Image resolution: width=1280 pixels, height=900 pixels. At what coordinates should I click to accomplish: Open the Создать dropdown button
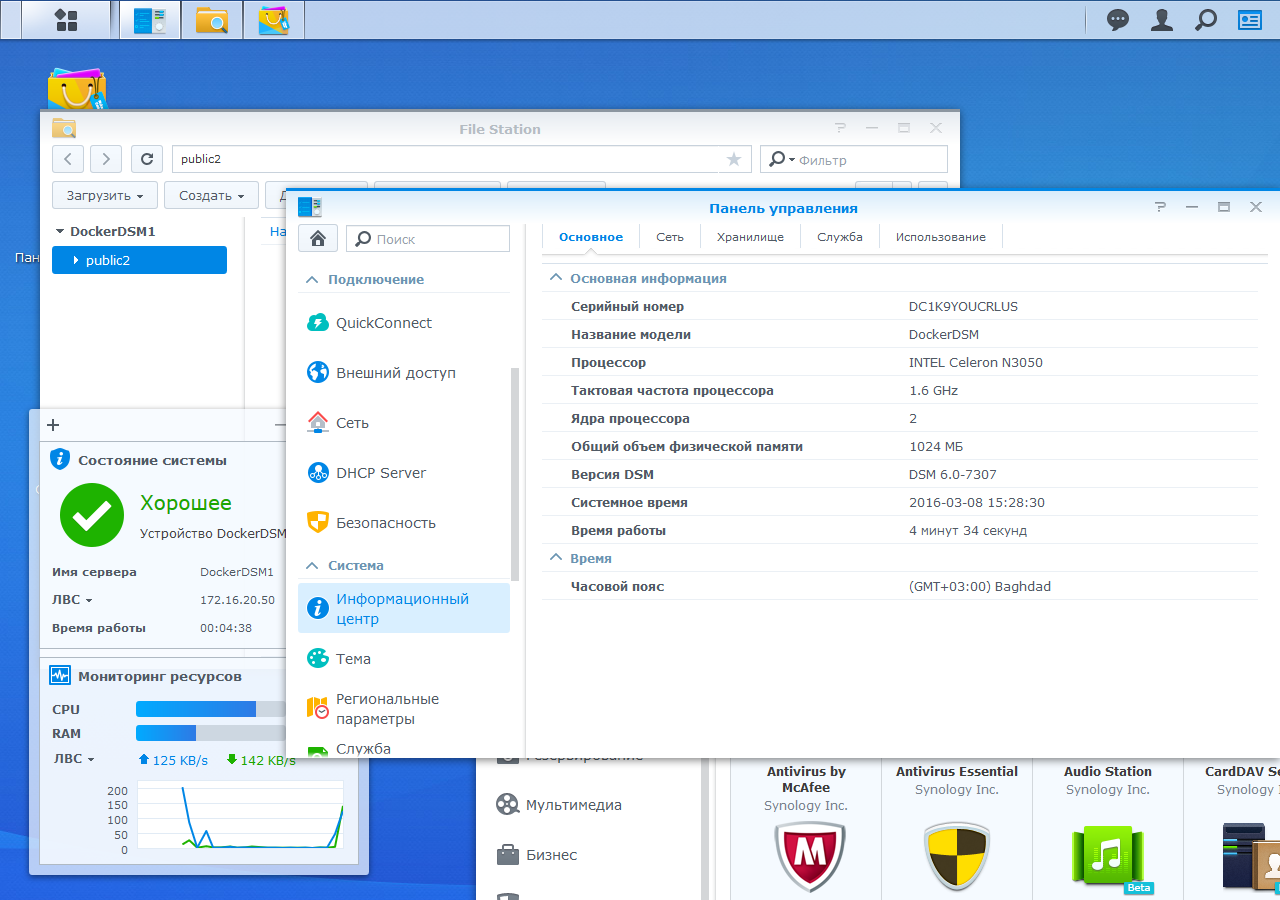211,195
